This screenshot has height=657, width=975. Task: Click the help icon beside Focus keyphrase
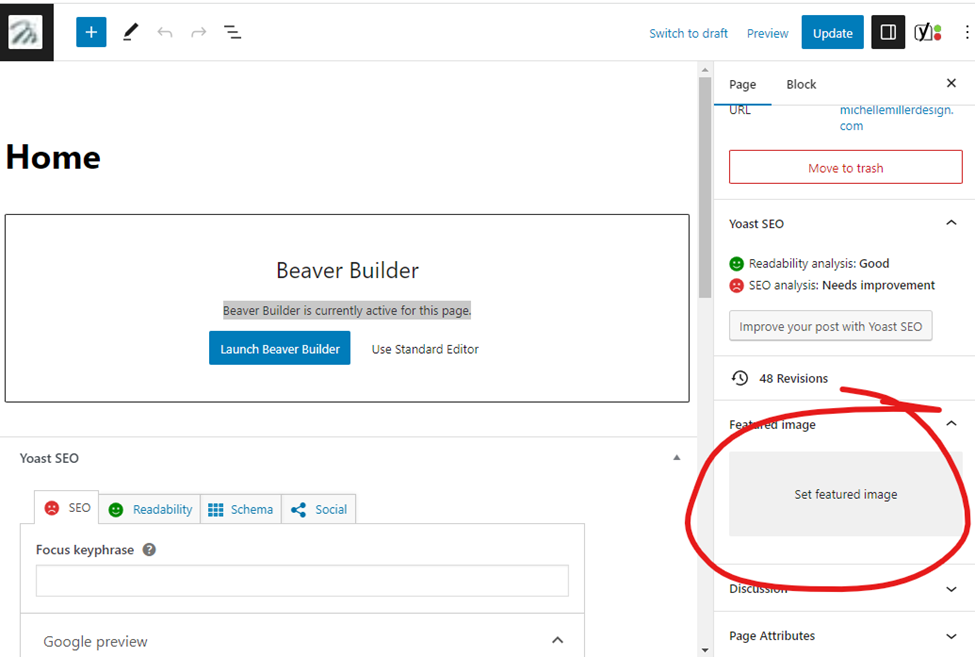[149, 549]
